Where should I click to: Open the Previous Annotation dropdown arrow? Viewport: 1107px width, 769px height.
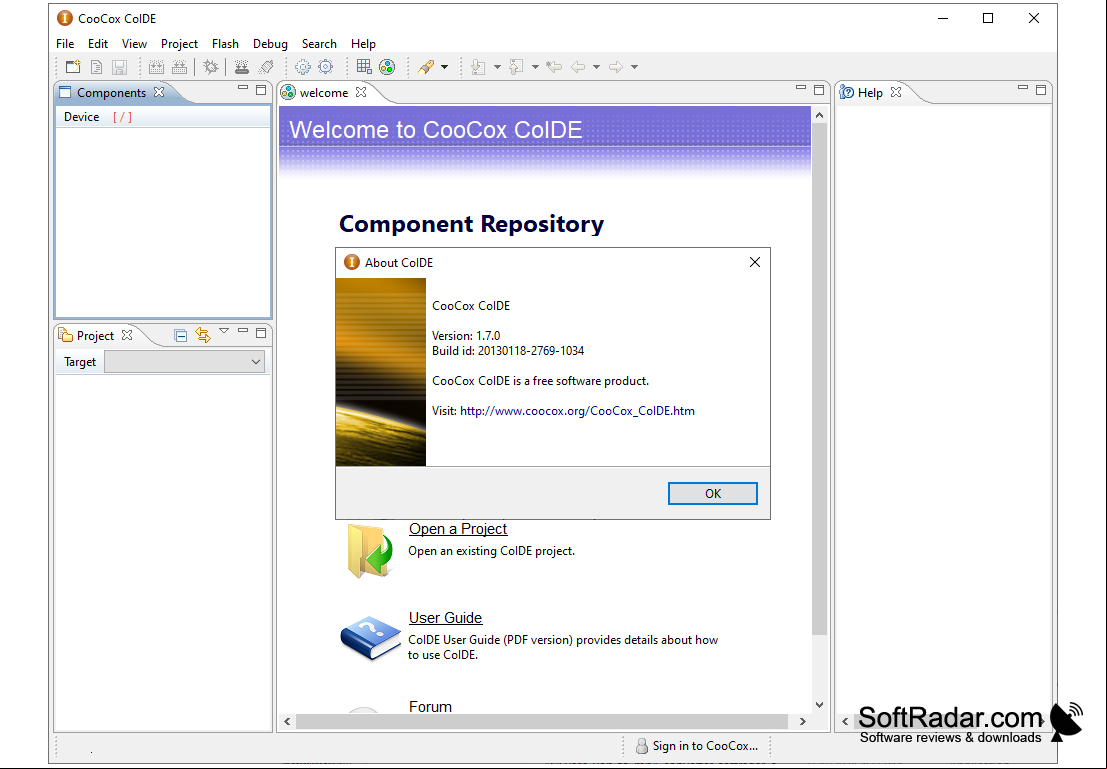(x=535, y=67)
